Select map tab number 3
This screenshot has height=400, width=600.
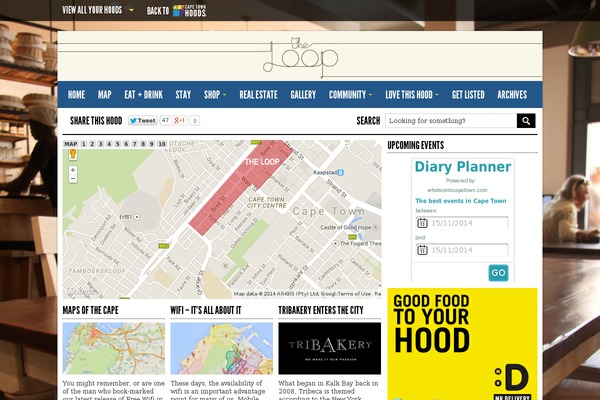tap(101, 144)
